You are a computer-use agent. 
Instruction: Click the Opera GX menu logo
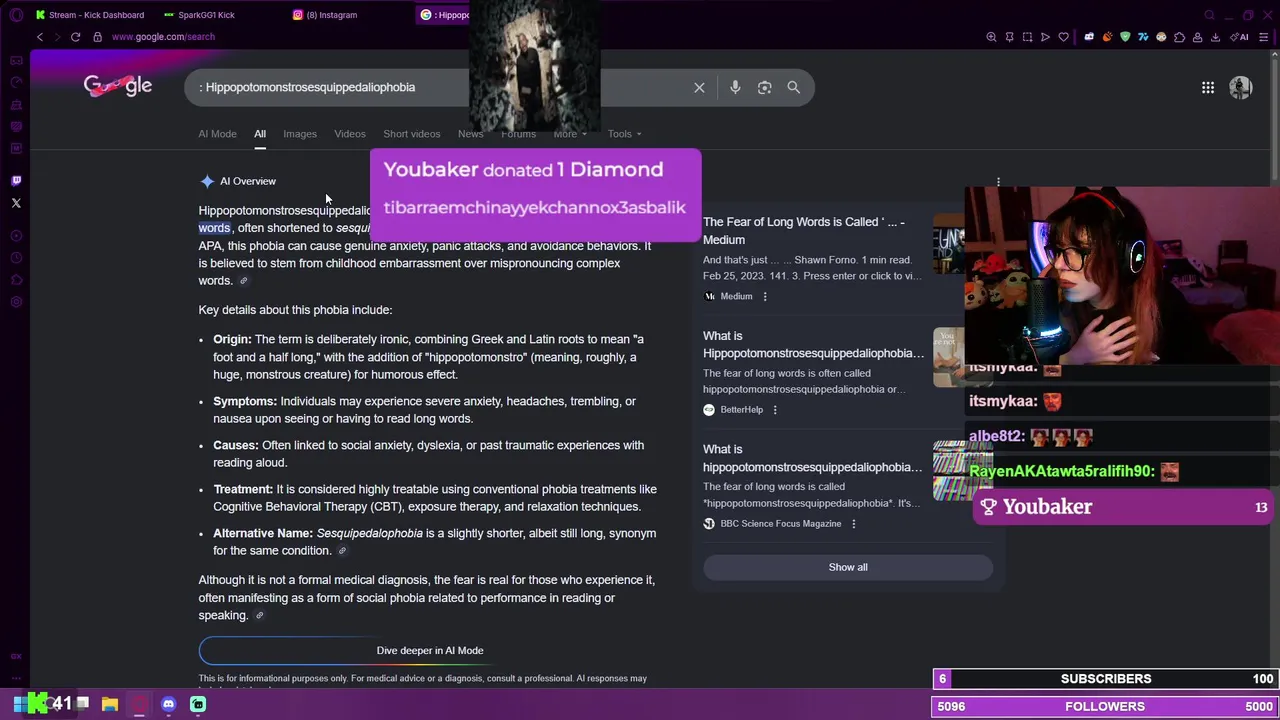(x=16, y=15)
